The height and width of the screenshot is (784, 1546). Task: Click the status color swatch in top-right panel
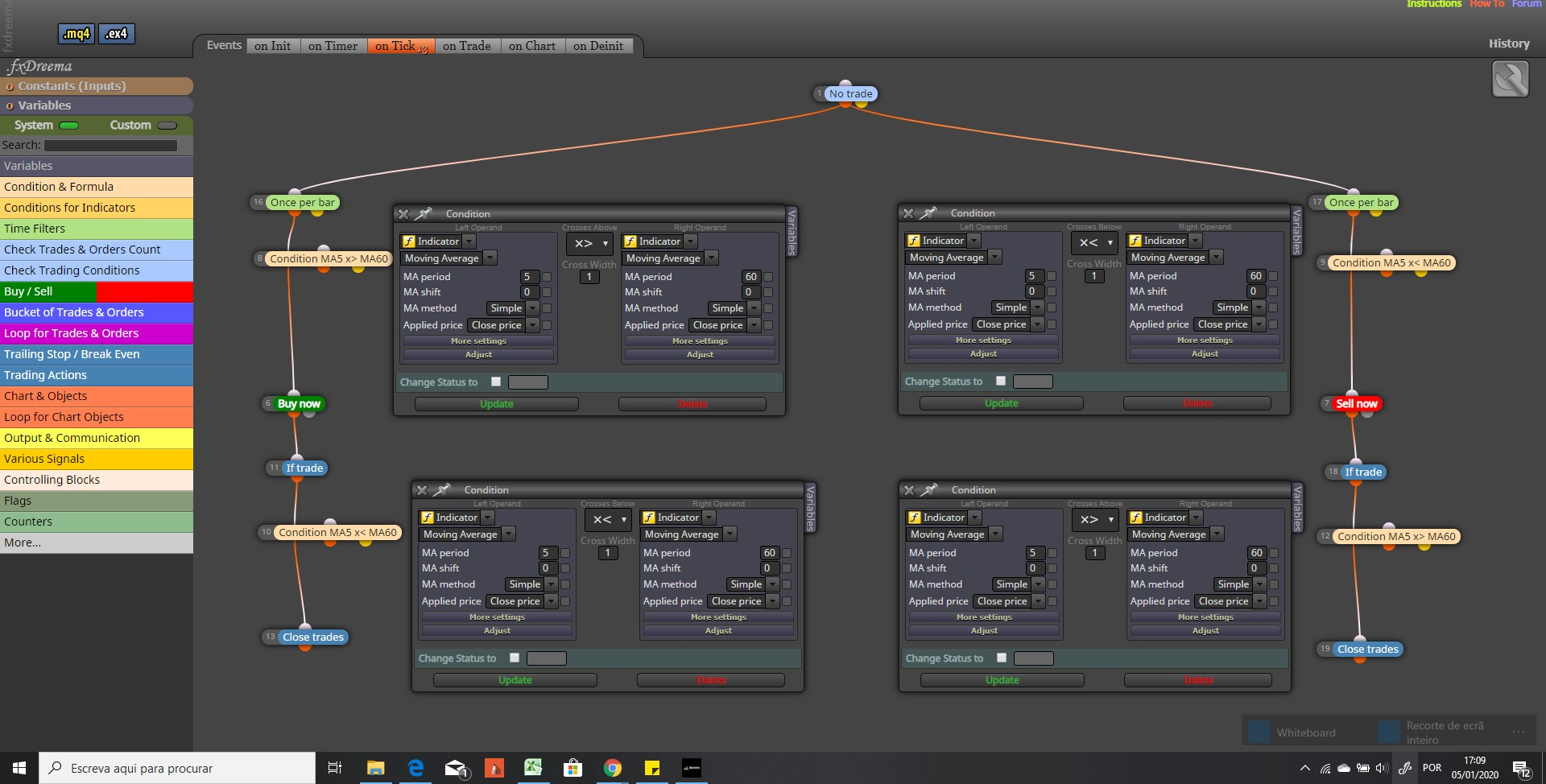coord(1033,382)
